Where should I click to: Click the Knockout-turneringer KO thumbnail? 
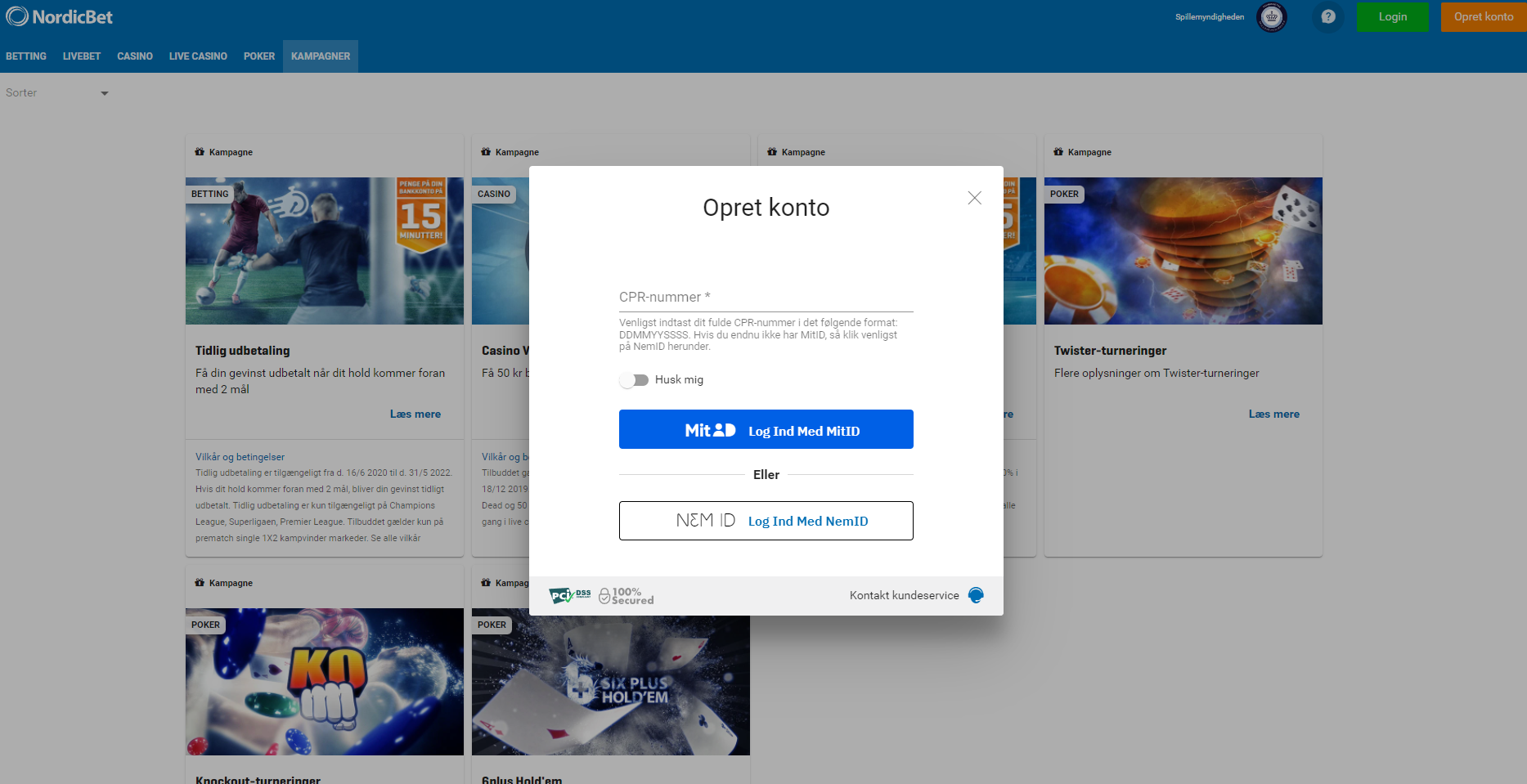325,681
